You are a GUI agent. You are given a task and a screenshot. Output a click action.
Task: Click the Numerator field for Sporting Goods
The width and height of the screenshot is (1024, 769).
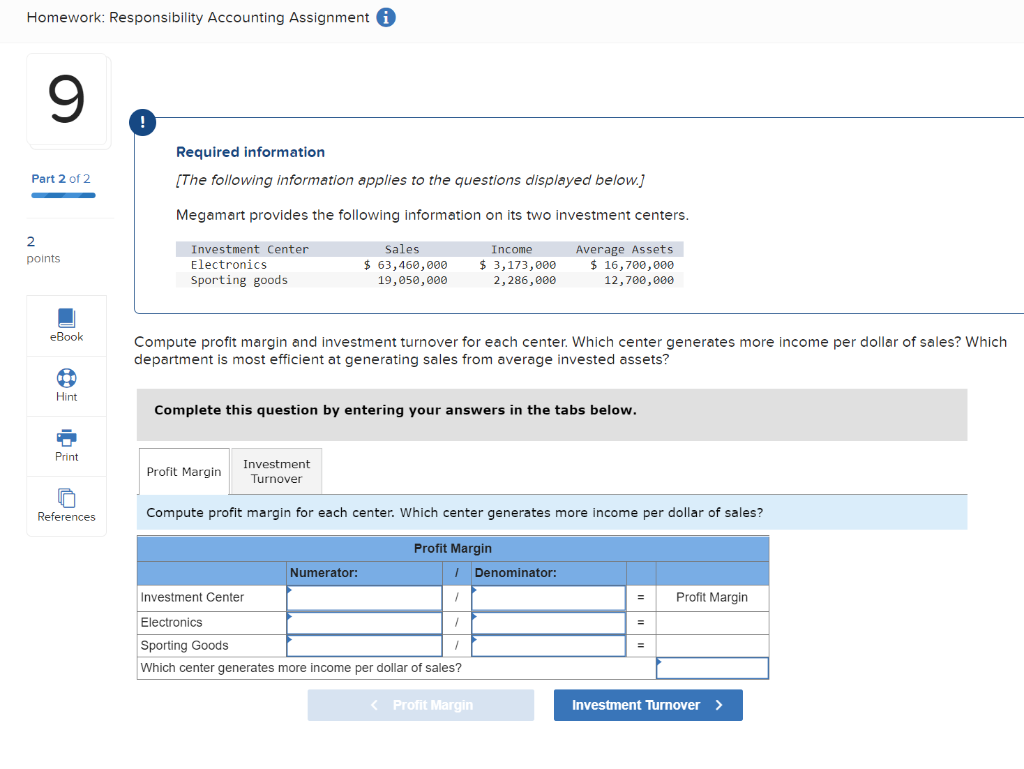[363, 644]
